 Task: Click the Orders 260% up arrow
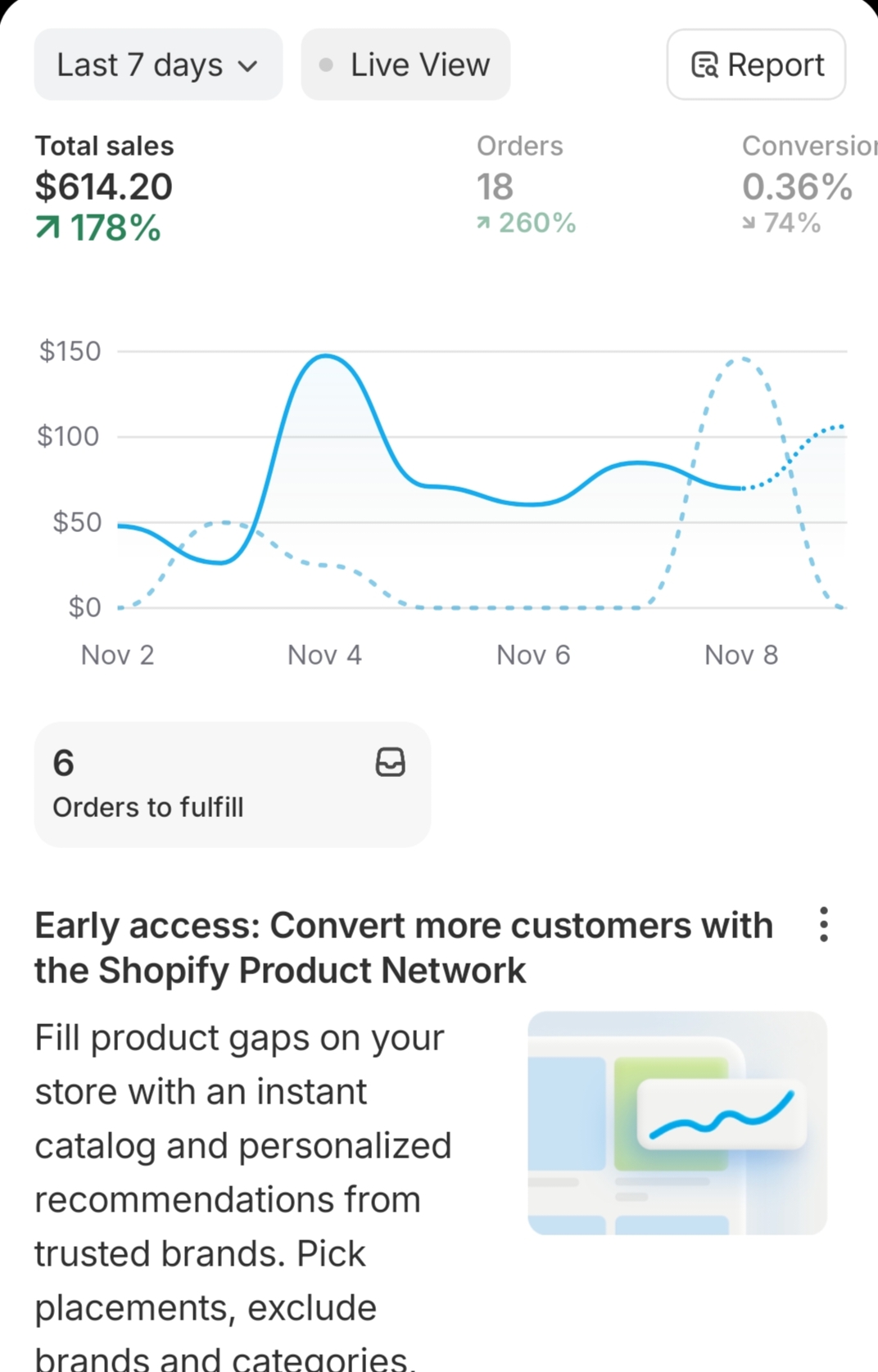pos(483,223)
